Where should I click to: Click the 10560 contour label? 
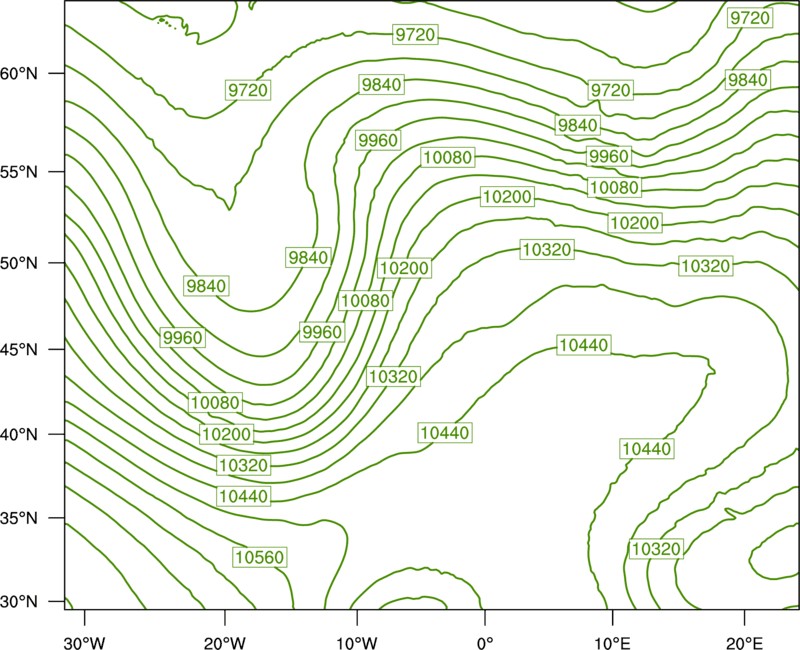(260, 557)
